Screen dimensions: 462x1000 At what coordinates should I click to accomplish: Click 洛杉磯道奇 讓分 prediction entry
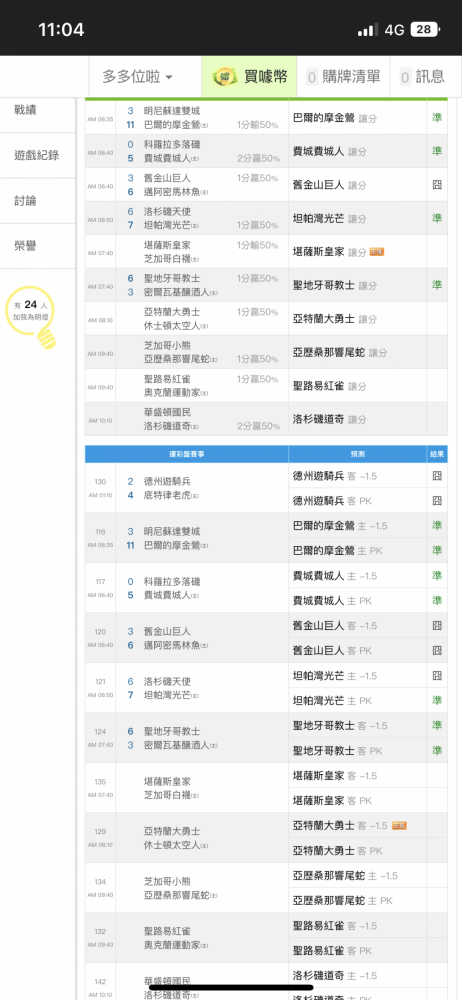point(329,419)
